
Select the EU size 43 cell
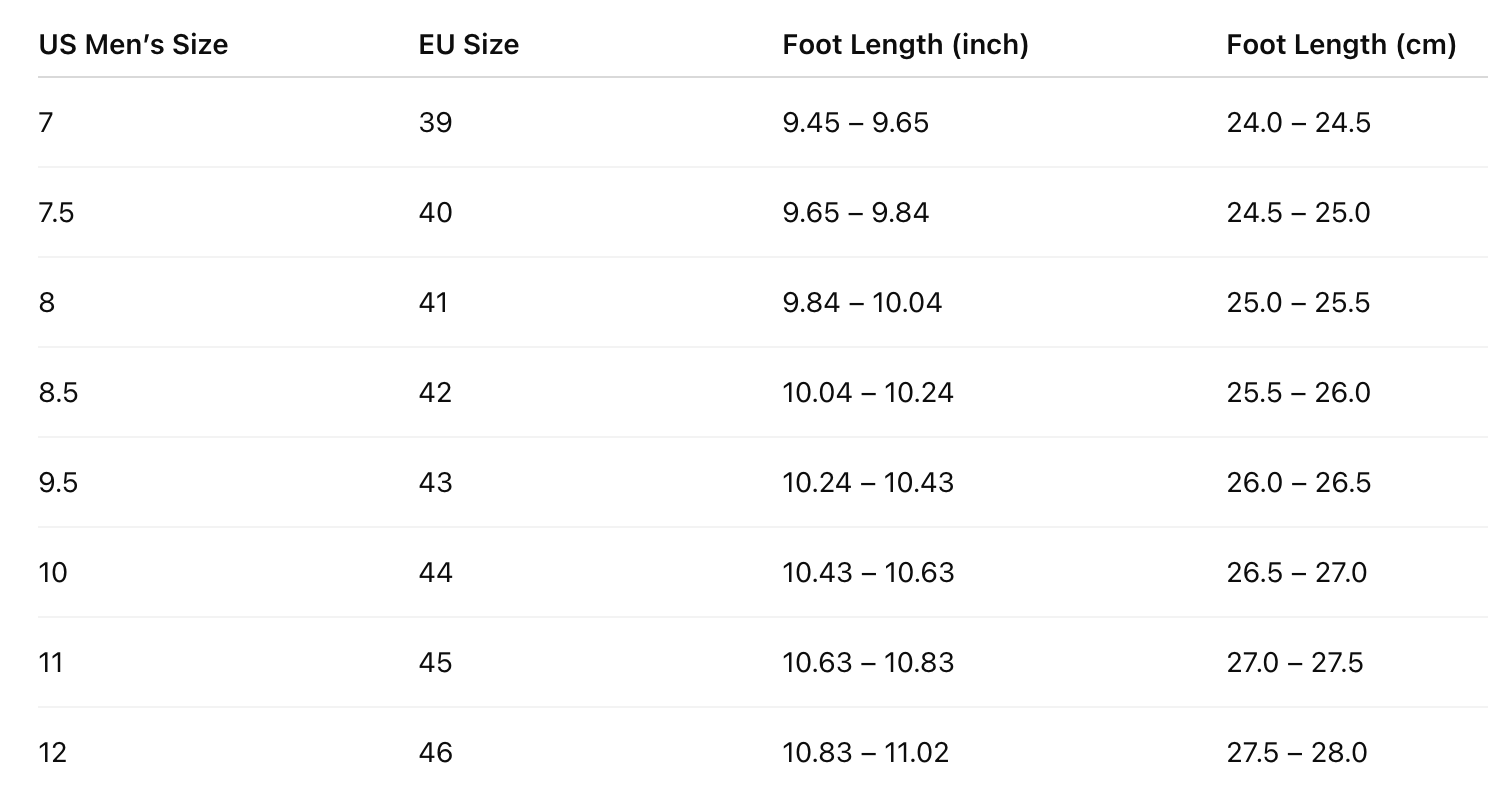point(436,483)
